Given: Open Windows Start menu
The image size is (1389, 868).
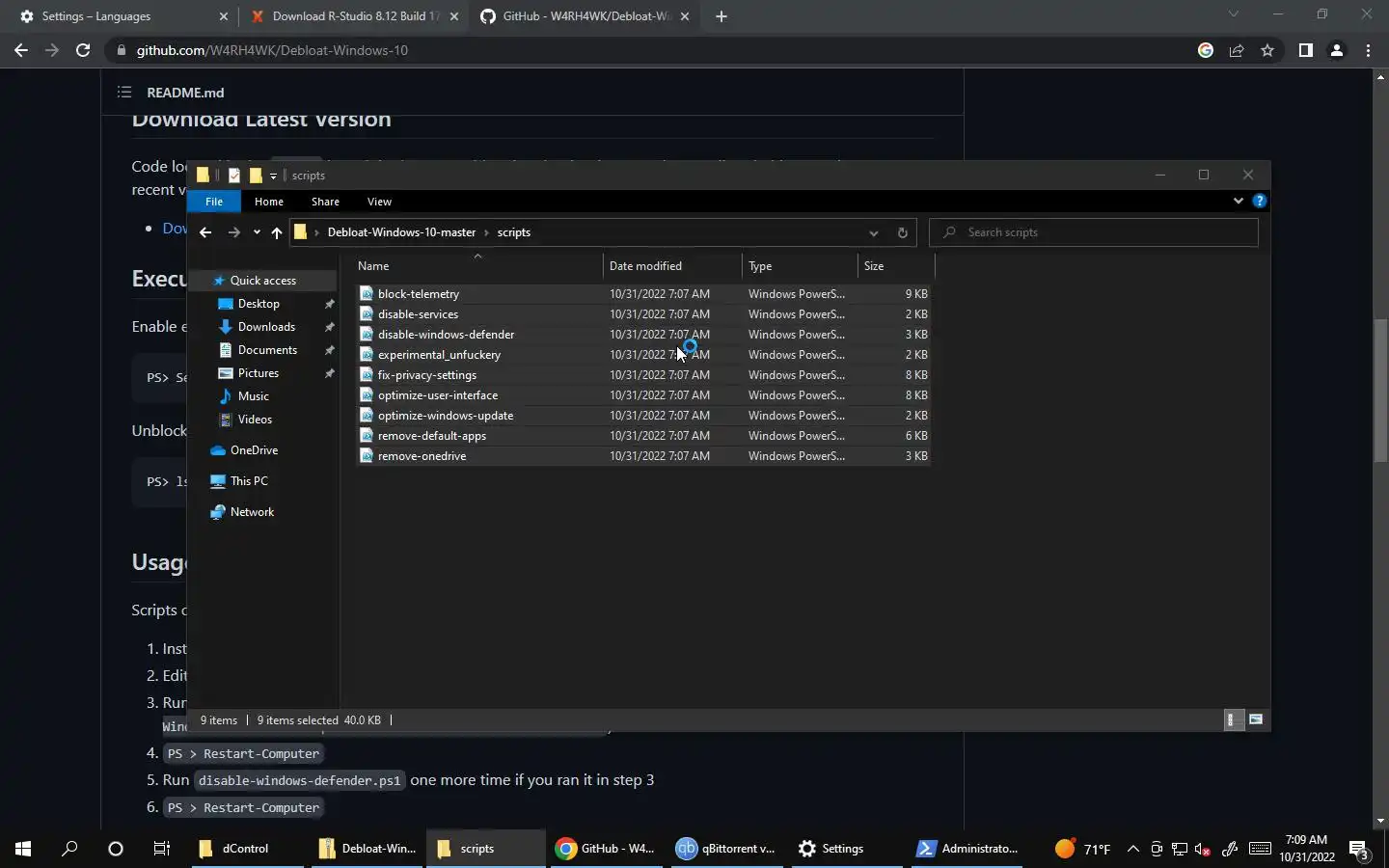Looking at the screenshot, I should coord(23,849).
